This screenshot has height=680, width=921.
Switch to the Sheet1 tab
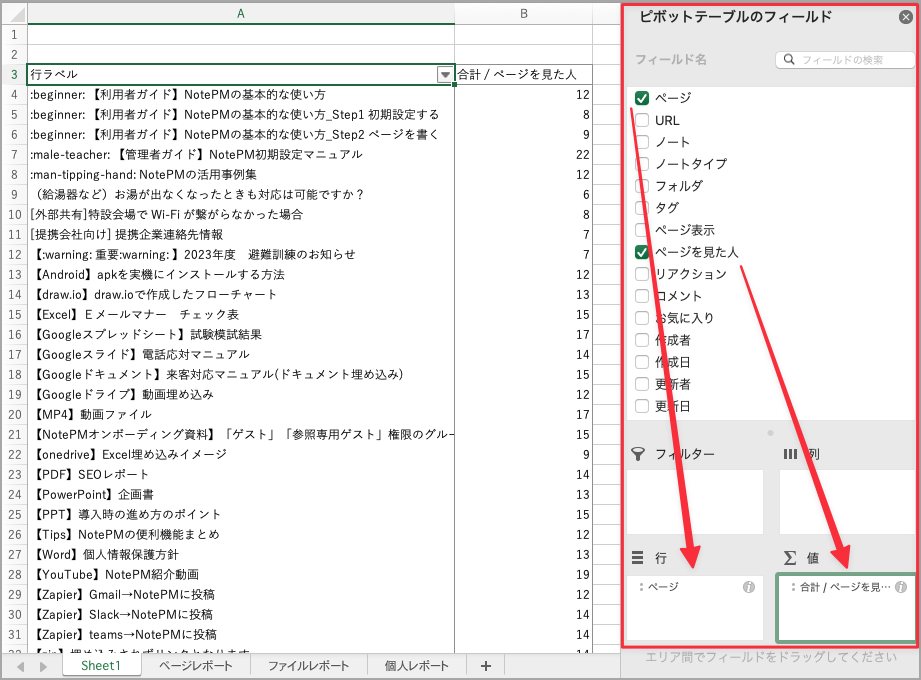coord(101,666)
